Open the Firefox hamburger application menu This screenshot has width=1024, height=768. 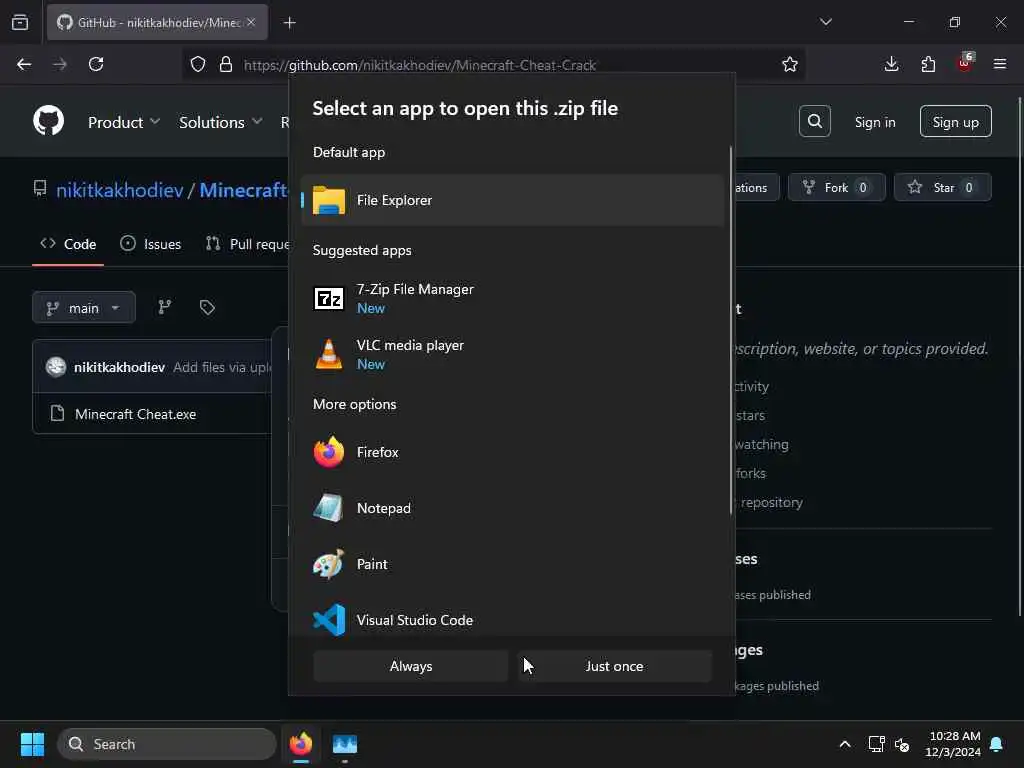pyautogui.click(x=1000, y=64)
